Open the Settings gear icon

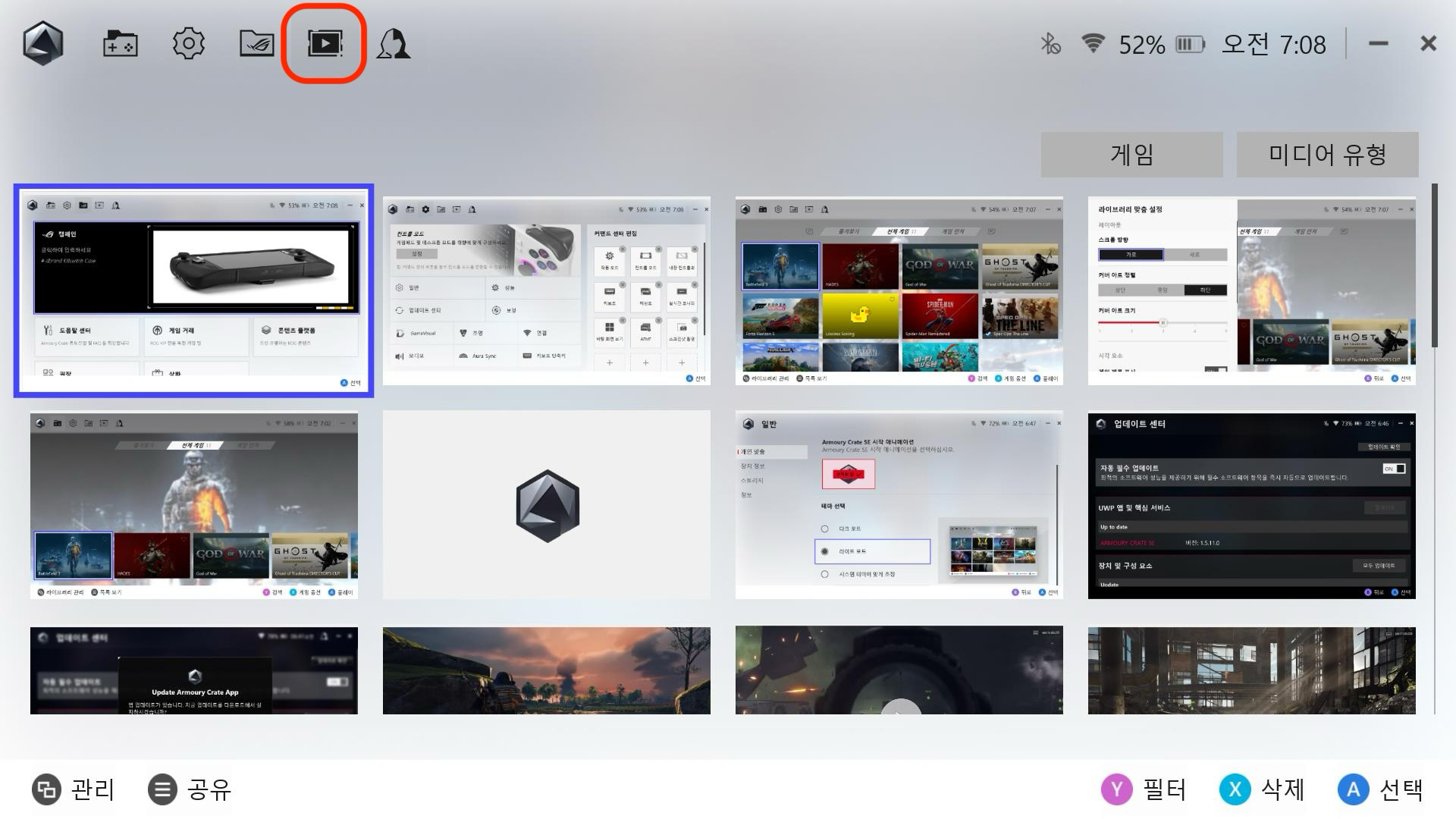[188, 44]
